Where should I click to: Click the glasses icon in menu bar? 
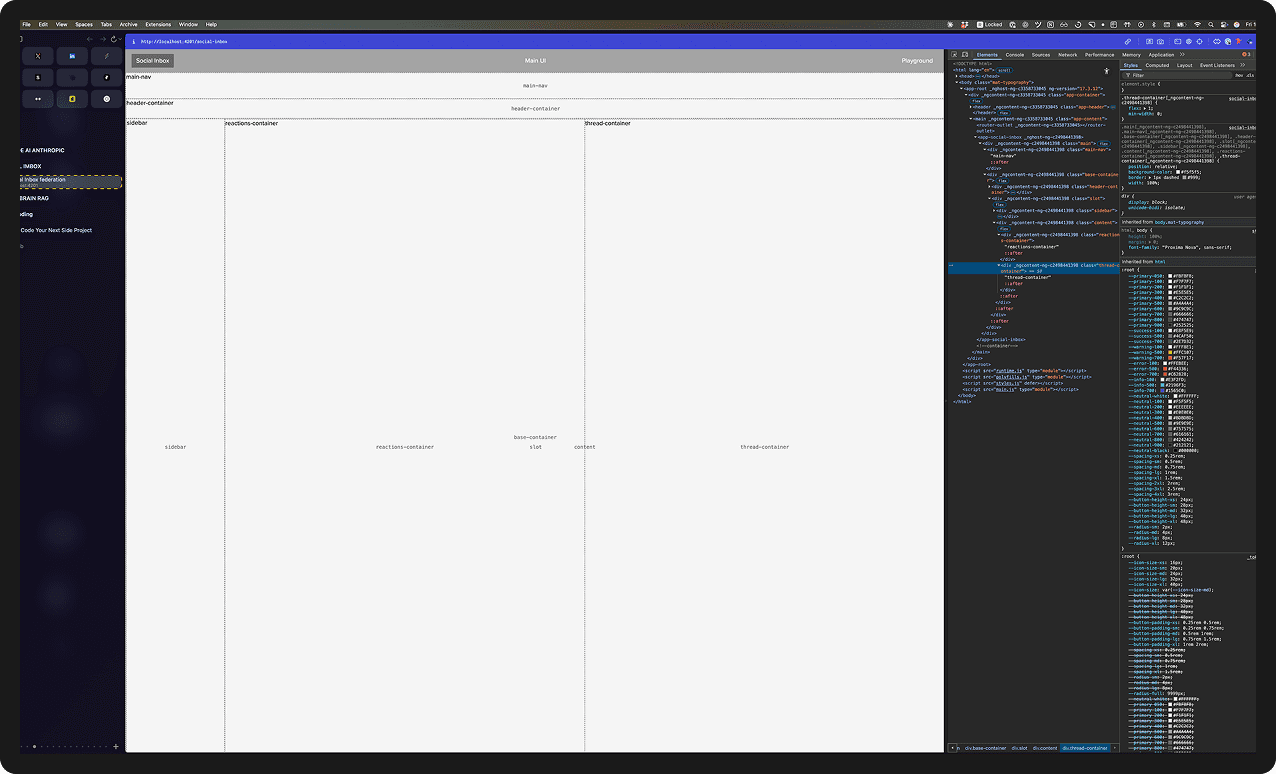(1064, 25)
